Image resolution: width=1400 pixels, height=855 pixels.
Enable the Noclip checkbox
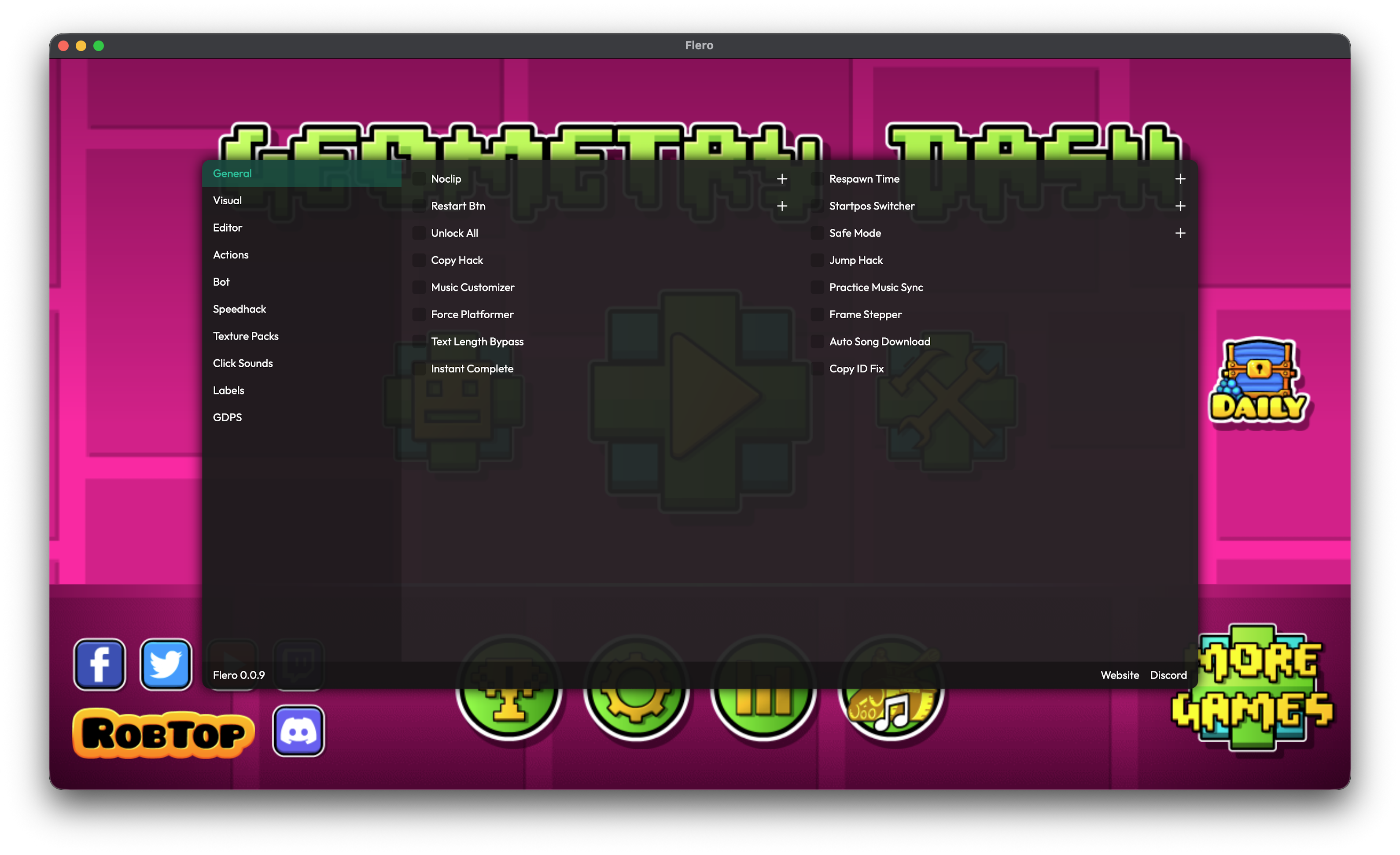[419, 179]
